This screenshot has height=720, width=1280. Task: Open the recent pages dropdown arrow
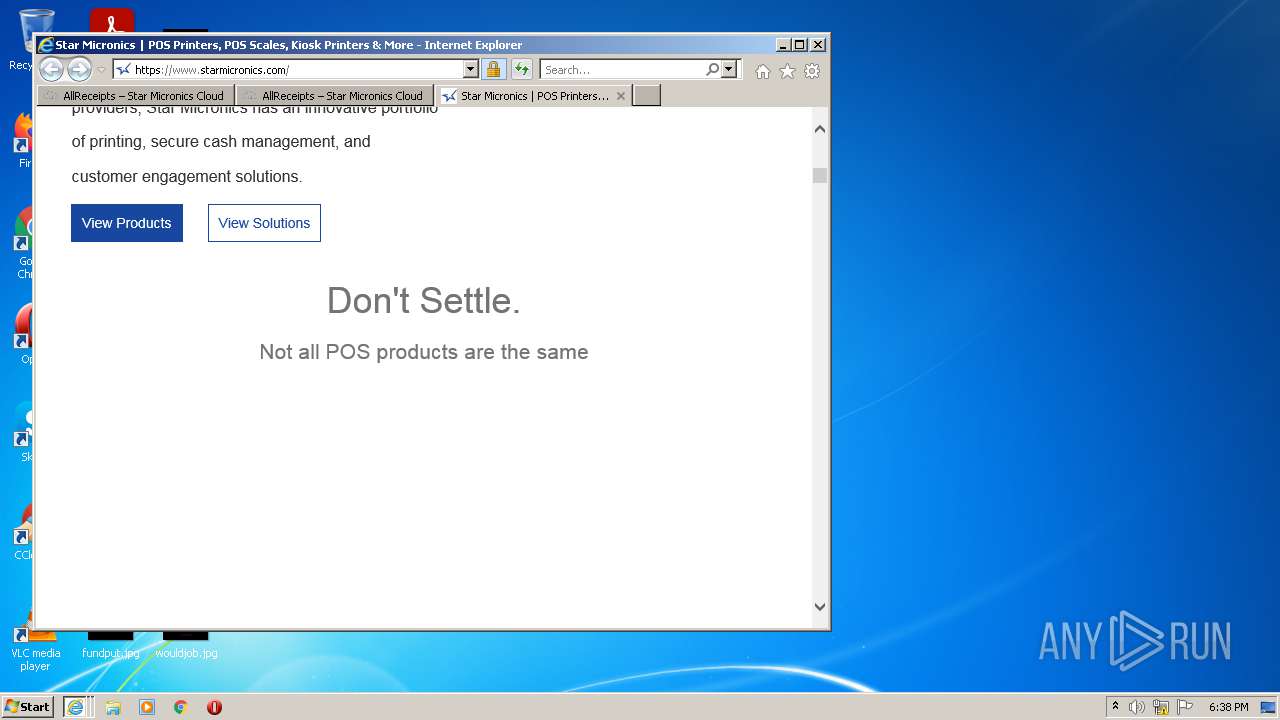click(x=101, y=70)
